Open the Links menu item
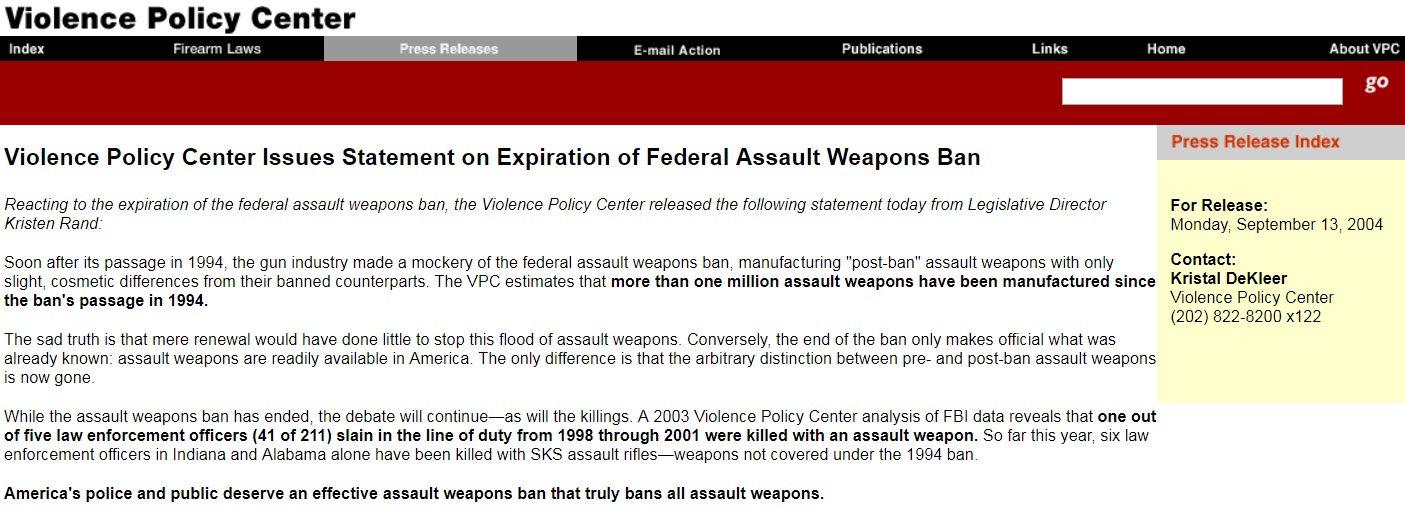The width and height of the screenshot is (1405, 509). pyautogui.click(x=1050, y=49)
